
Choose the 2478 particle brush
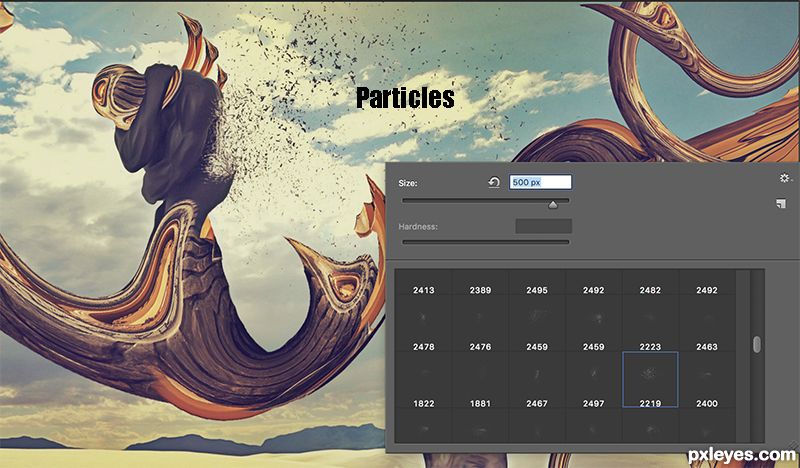click(x=423, y=324)
